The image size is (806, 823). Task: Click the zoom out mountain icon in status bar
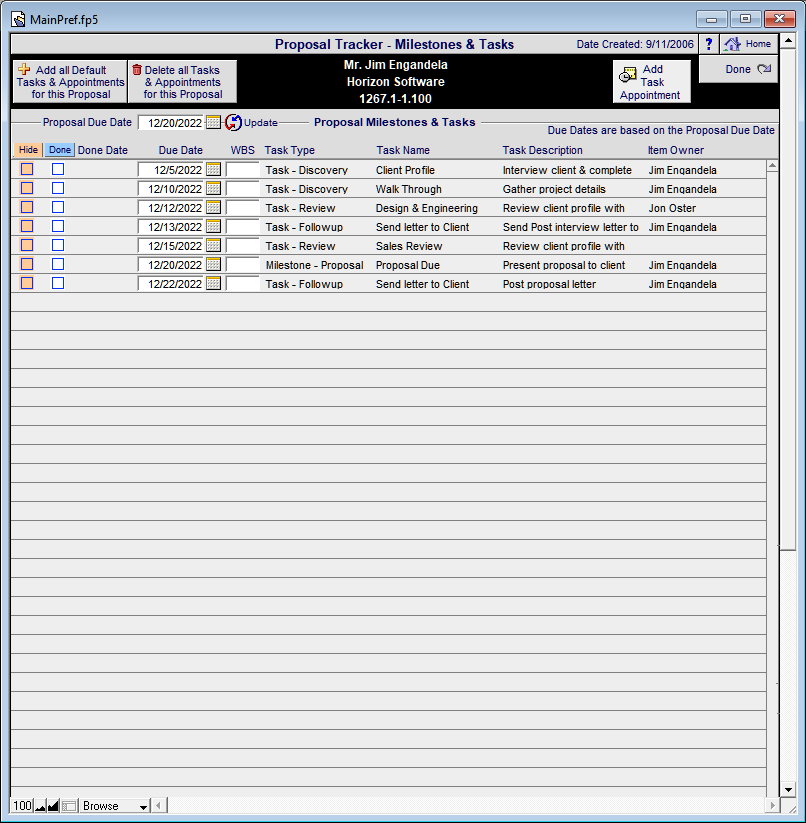[40, 806]
